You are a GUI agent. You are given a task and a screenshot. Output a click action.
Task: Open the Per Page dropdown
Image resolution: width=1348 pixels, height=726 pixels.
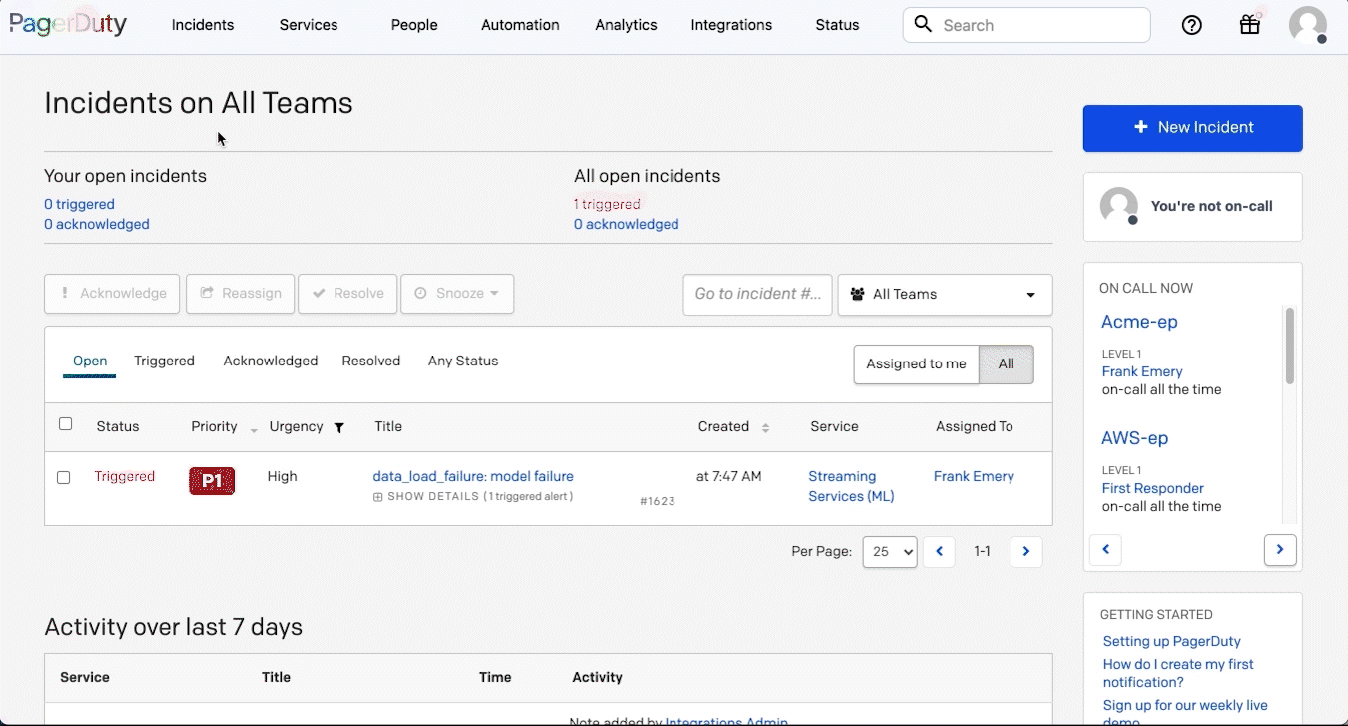[x=889, y=551]
